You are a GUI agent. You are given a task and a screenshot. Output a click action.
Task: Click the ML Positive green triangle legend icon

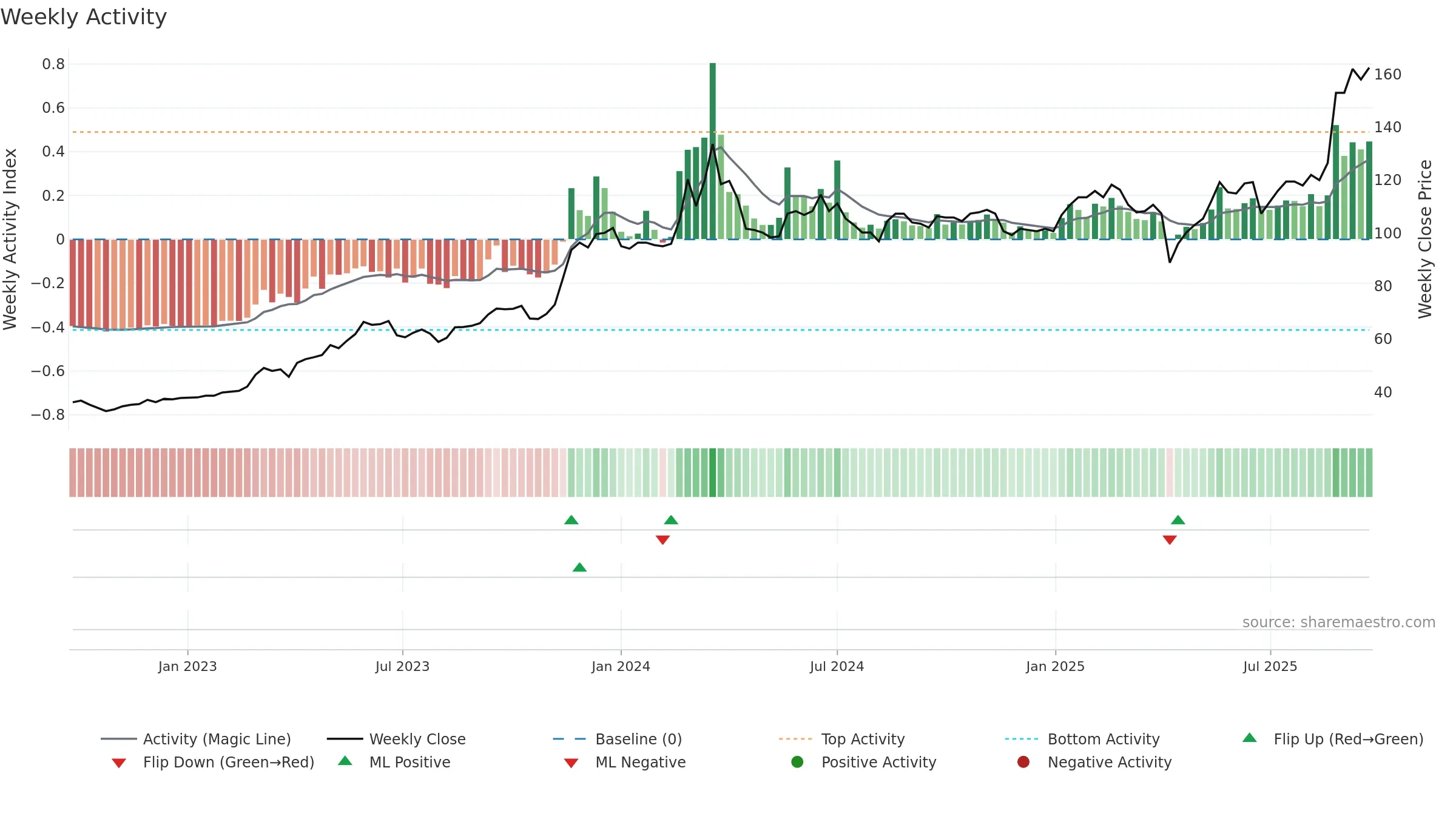345,761
